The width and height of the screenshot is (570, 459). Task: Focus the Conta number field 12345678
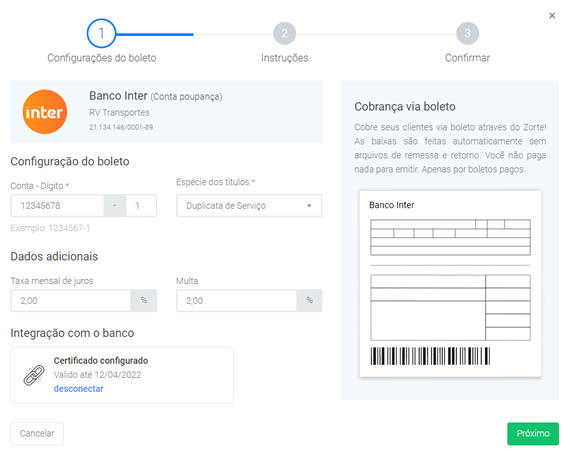57,206
